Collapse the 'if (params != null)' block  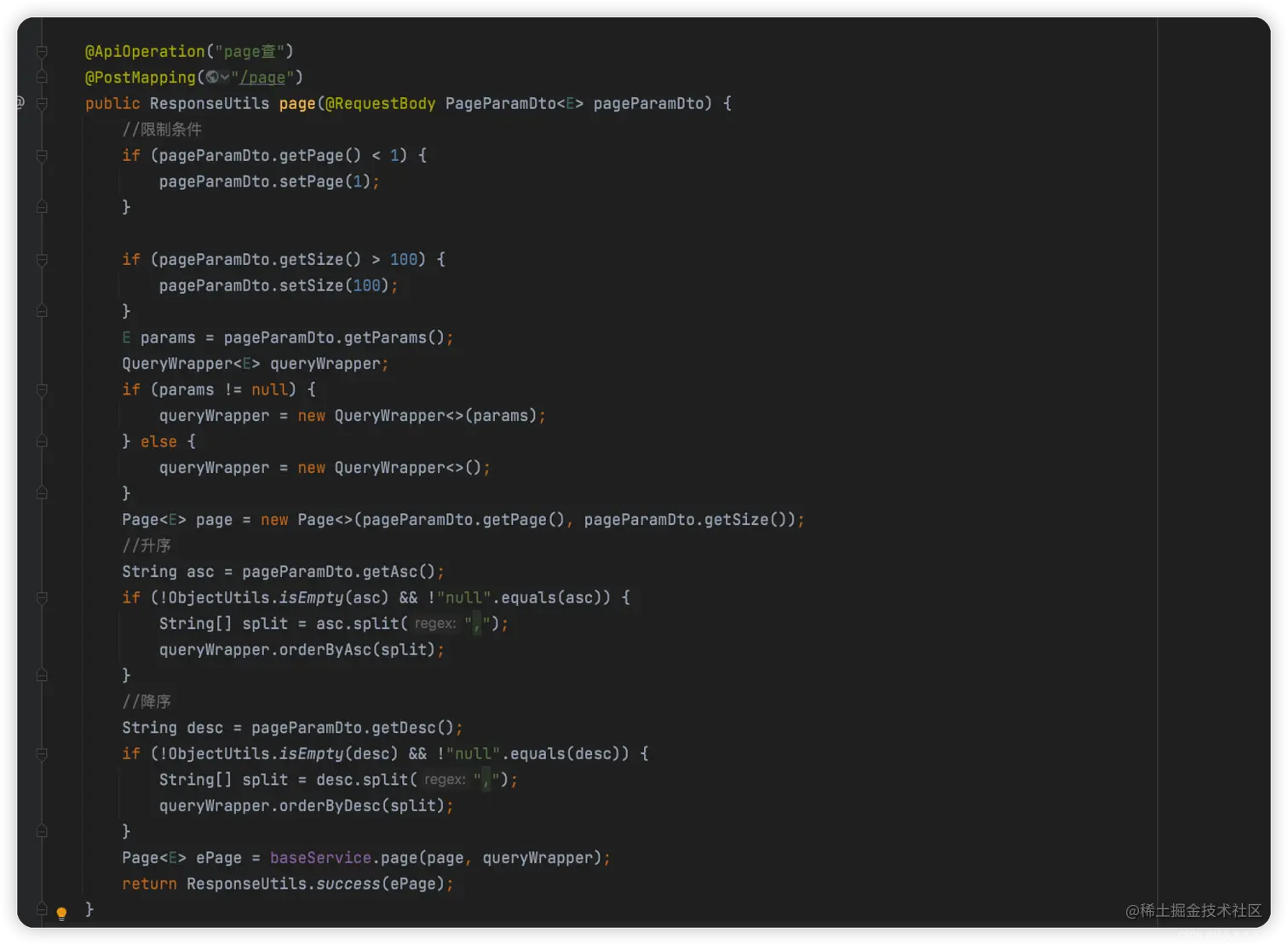coord(42,389)
